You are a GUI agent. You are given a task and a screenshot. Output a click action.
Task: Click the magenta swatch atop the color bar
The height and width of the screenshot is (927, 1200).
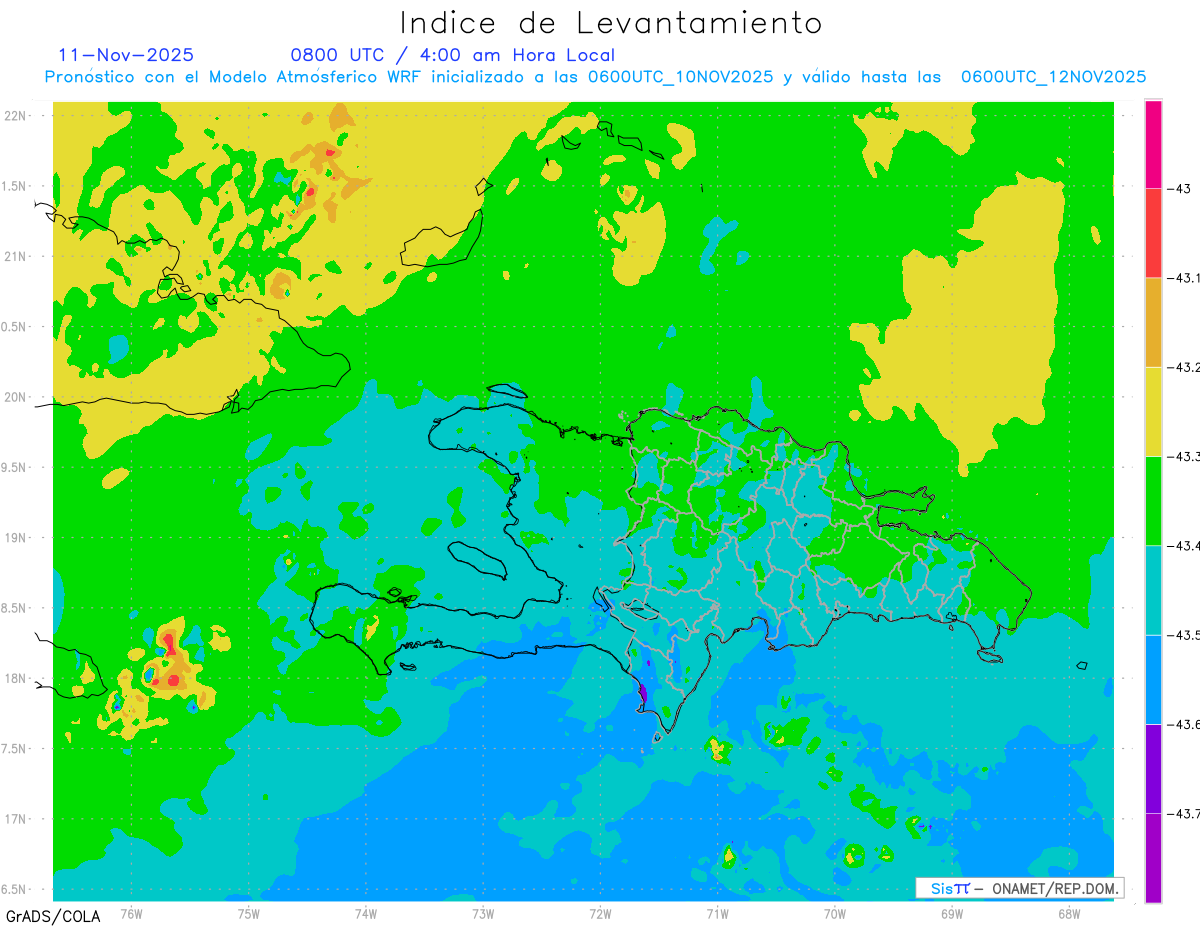pyautogui.click(x=1153, y=144)
